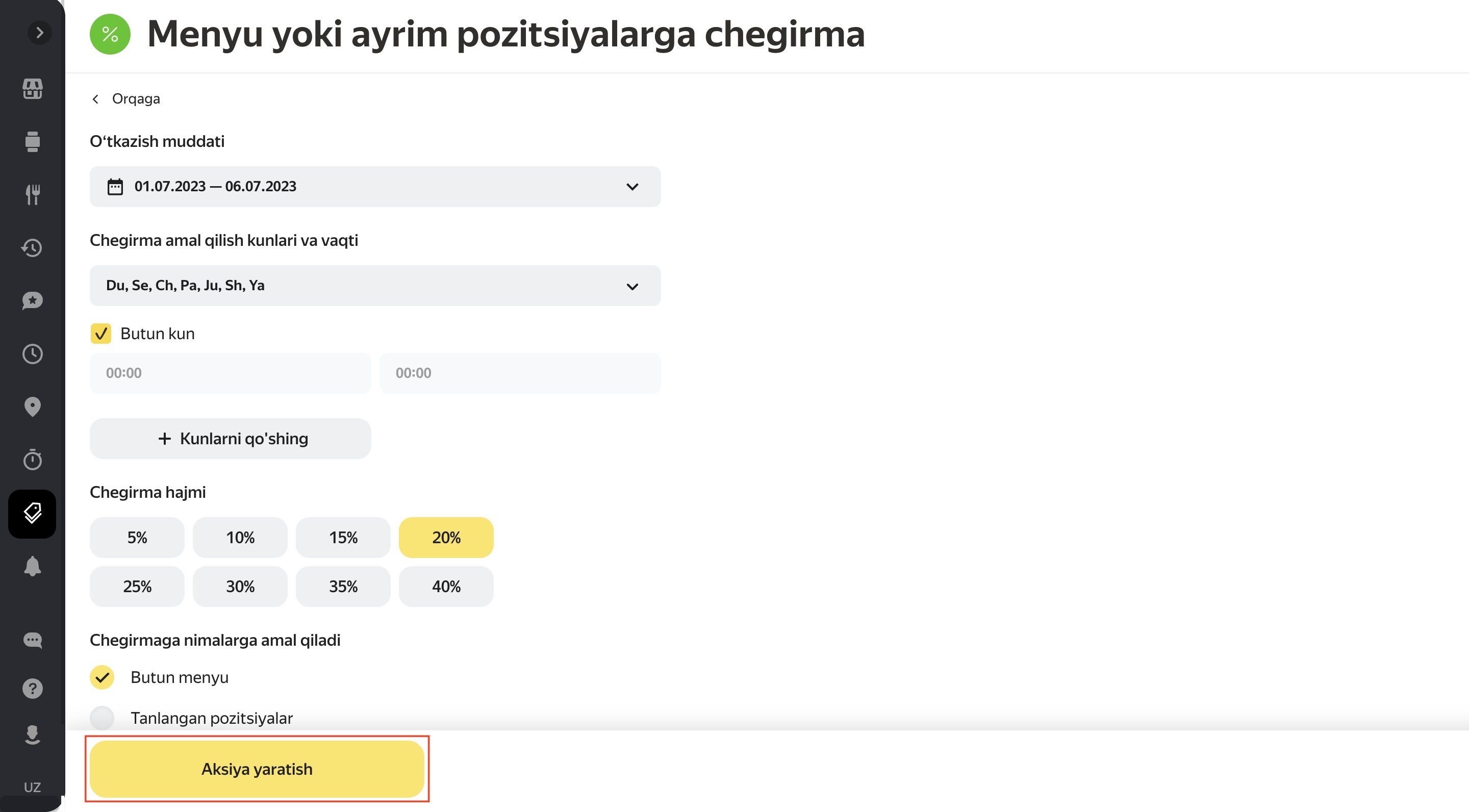The width and height of the screenshot is (1469, 812).
Task: Click the Aksiya yaratish button
Action: tap(257, 769)
